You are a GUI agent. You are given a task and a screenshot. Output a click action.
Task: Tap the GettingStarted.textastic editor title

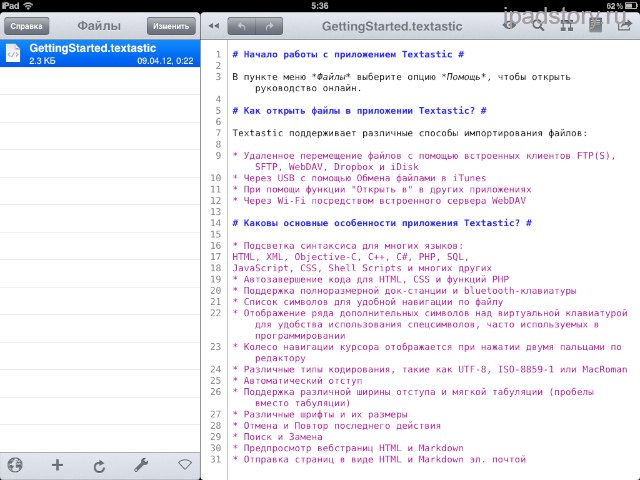point(392,27)
